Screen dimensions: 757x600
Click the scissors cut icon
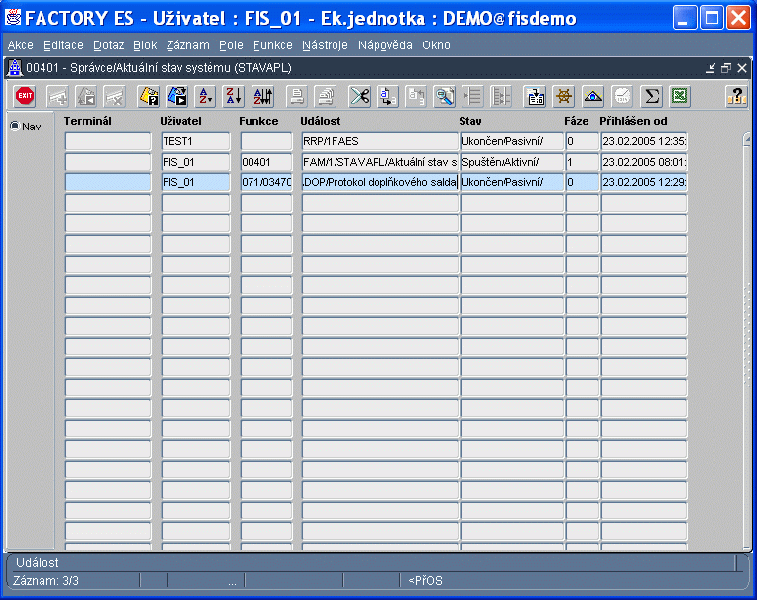pos(360,97)
